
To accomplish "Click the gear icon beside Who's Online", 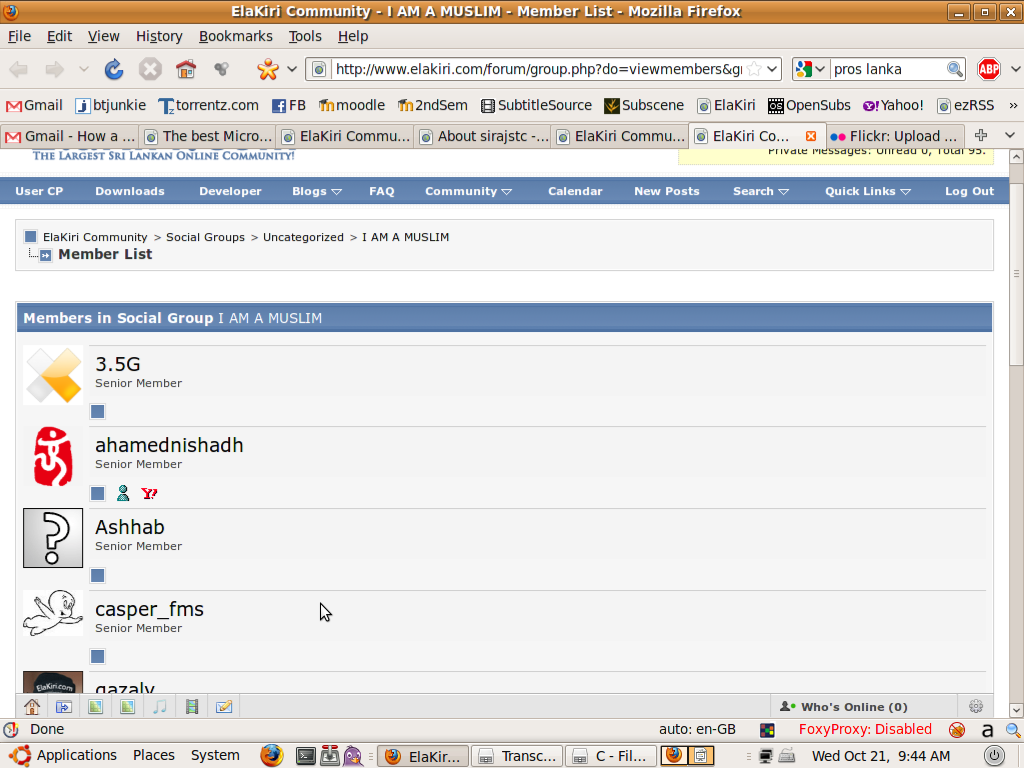I will pyautogui.click(x=976, y=707).
